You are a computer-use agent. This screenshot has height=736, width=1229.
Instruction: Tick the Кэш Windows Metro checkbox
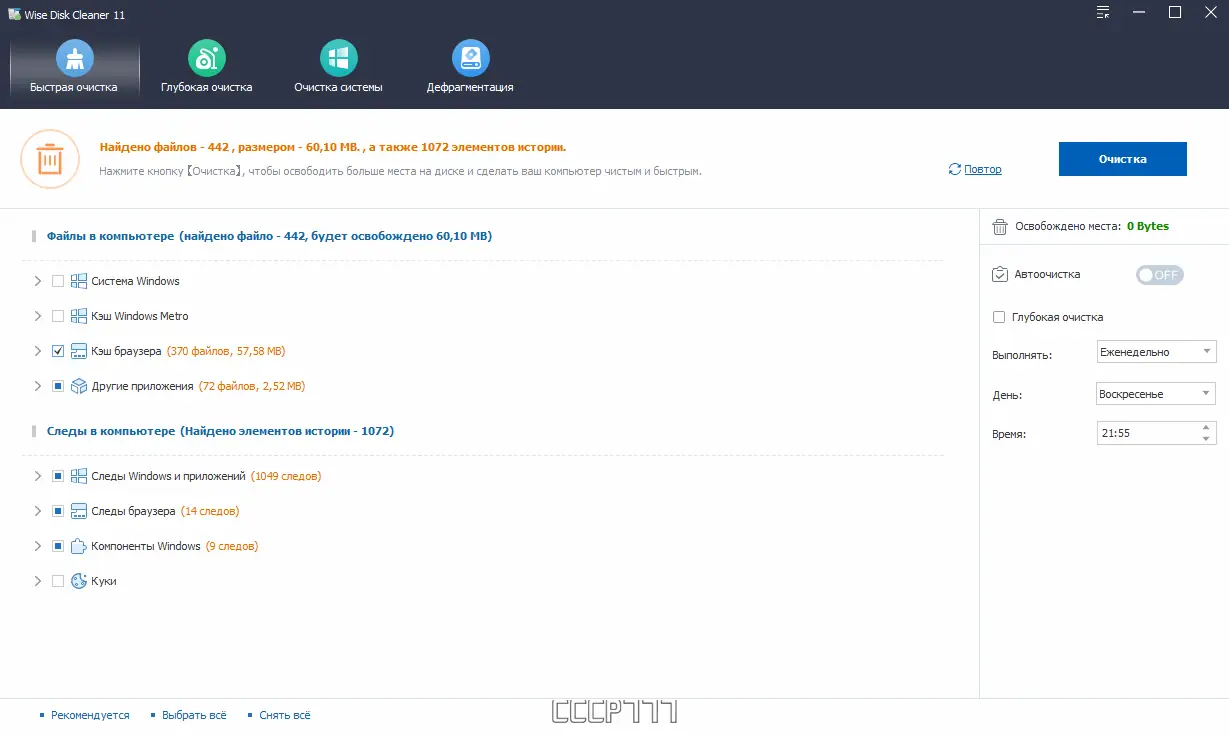[x=58, y=316]
